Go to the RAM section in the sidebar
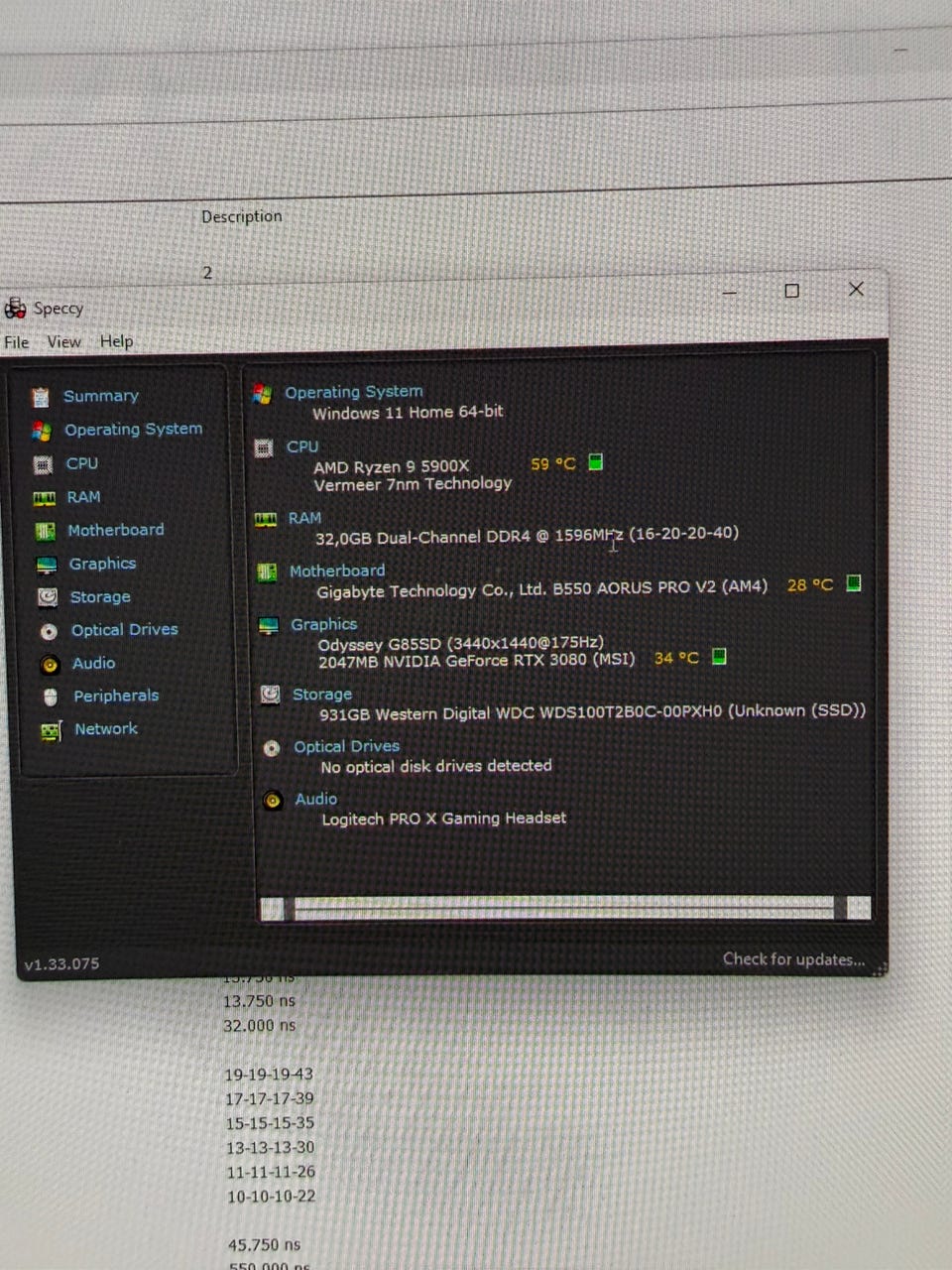 [84, 497]
